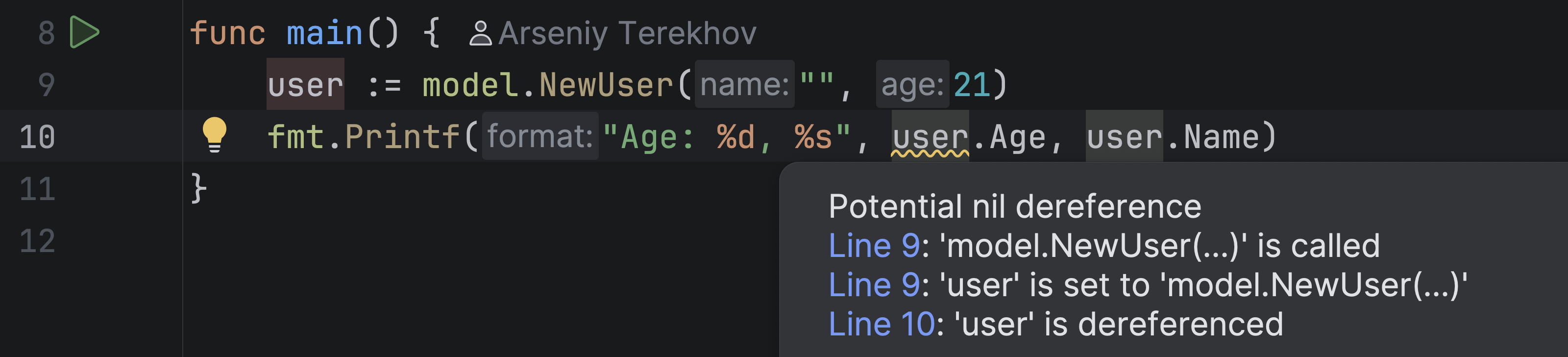Image resolution: width=1568 pixels, height=357 pixels.
Task: Click the user in user.Name
Action: tap(1124, 137)
